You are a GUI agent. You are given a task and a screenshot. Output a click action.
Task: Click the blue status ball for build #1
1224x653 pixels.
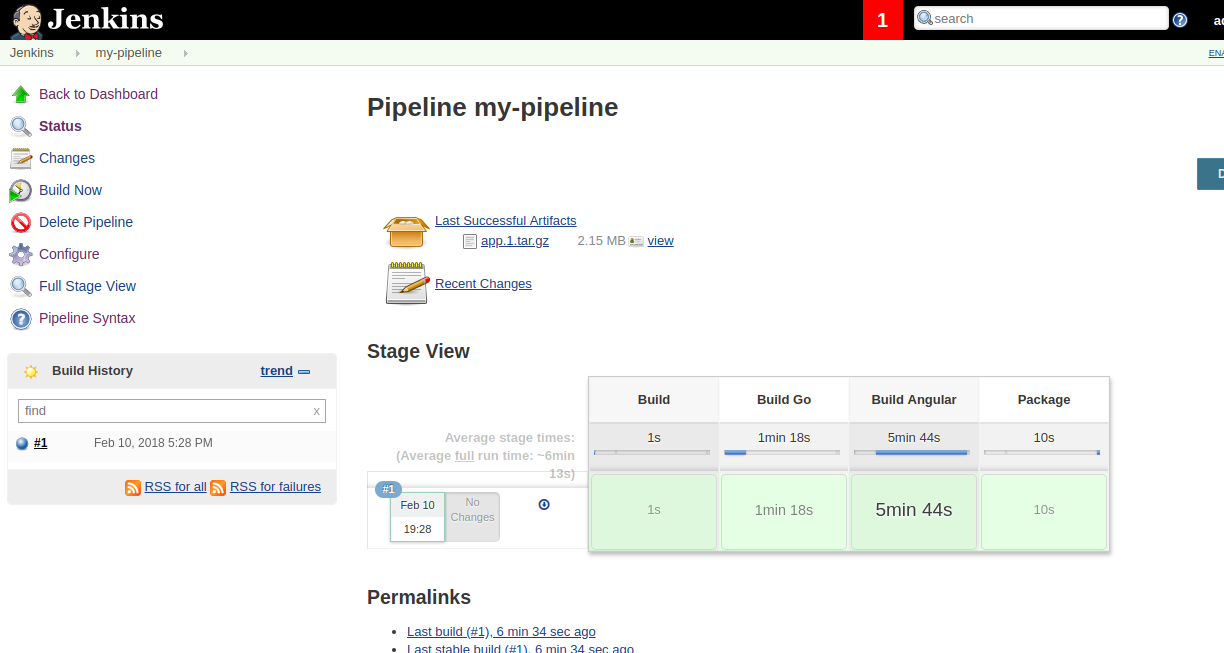pos(22,443)
